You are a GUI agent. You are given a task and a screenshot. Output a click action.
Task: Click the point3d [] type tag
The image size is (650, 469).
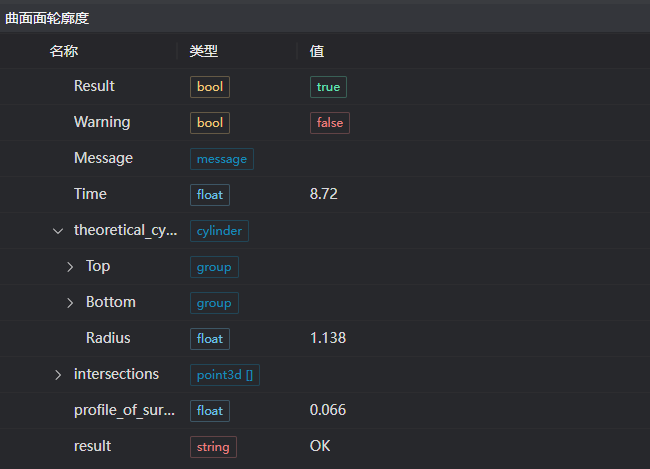tap(225, 375)
